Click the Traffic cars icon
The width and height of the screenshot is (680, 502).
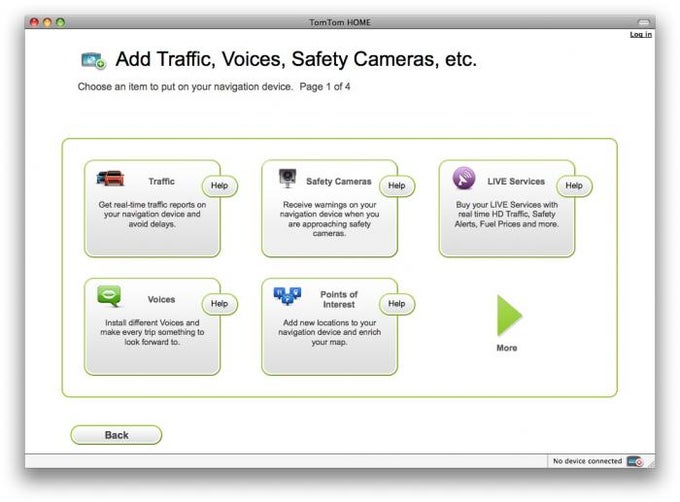click(111, 178)
